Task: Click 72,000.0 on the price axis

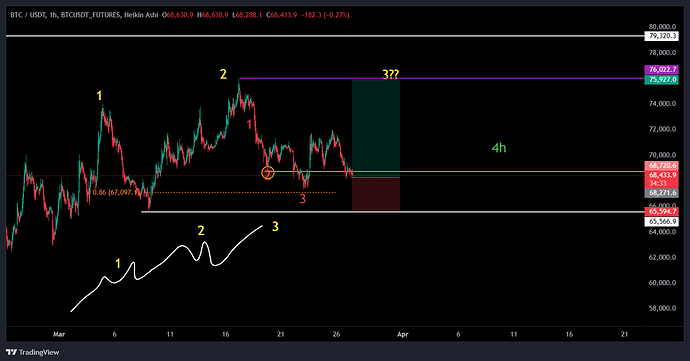Action: coord(662,129)
